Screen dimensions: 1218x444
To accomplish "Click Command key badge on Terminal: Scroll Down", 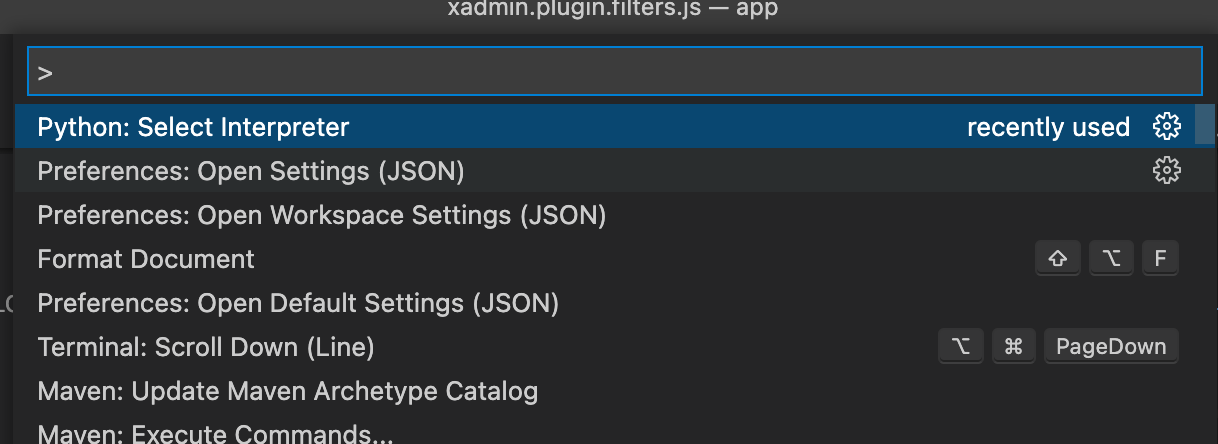I will tap(1013, 347).
